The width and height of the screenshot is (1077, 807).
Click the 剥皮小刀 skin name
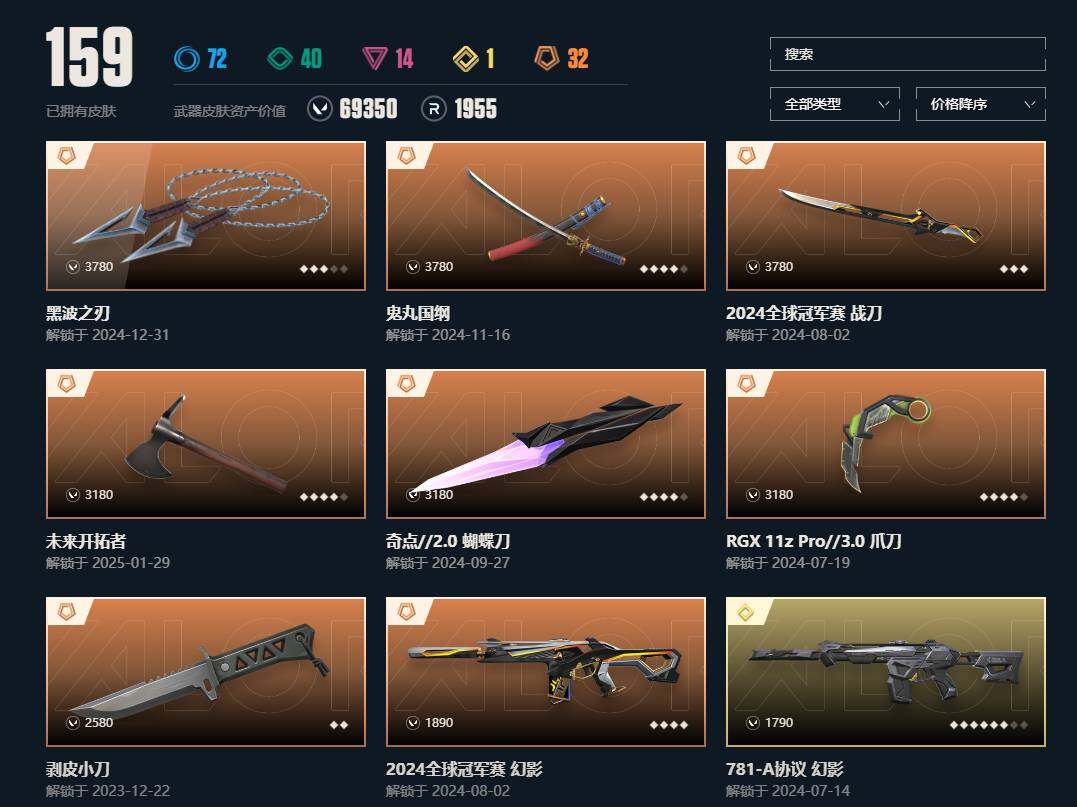pos(78,769)
